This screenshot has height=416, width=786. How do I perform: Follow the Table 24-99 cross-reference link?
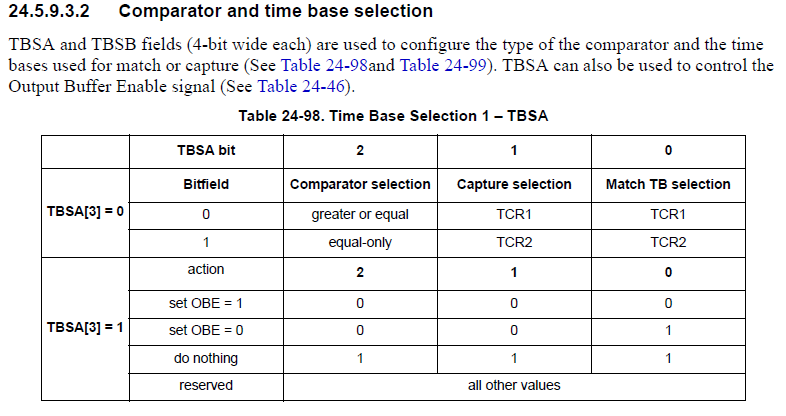point(442,66)
